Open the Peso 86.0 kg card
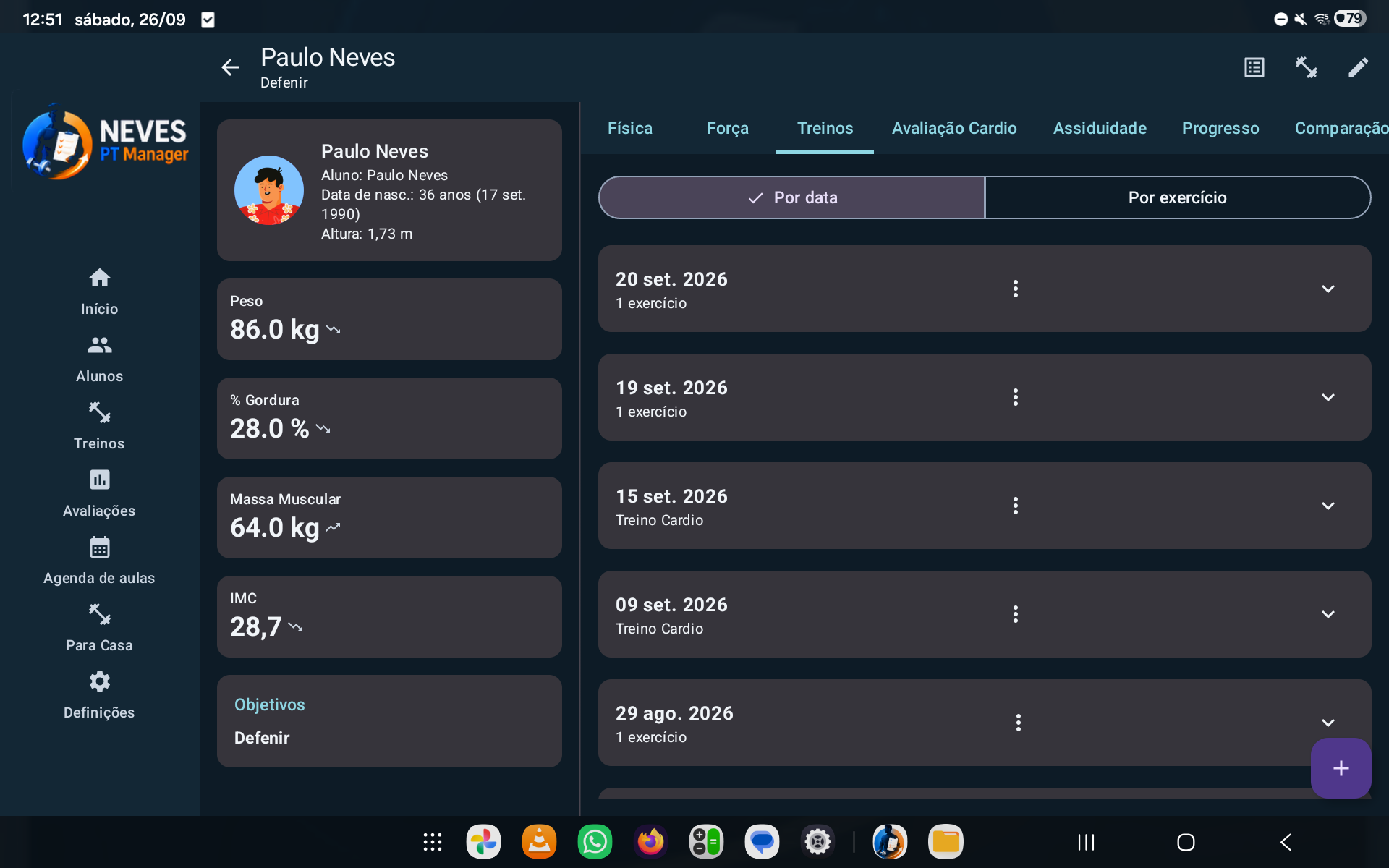Viewport: 1389px width, 868px height. [x=389, y=319]
